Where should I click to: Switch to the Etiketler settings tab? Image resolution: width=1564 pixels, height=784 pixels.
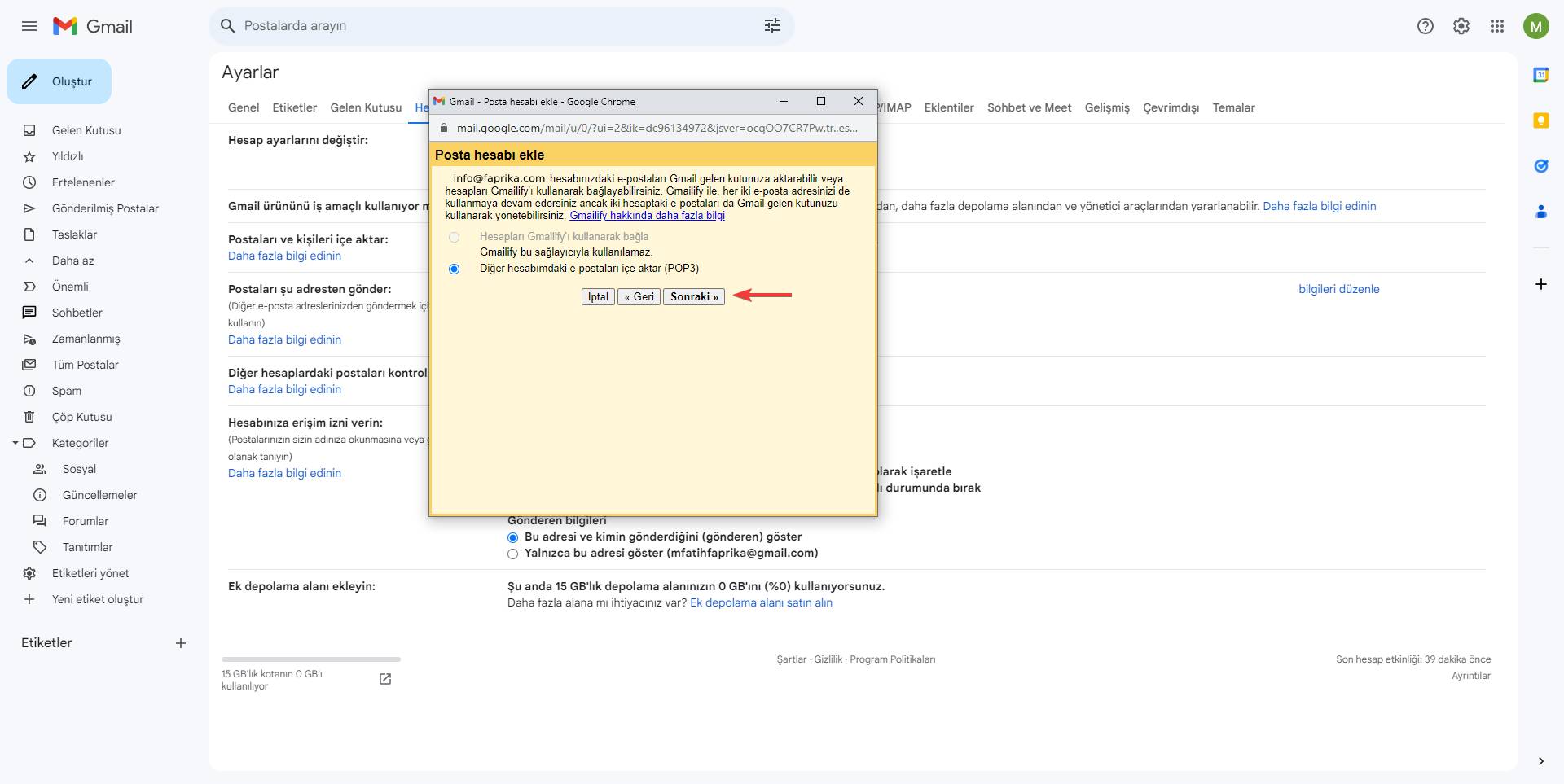(295, 107)
